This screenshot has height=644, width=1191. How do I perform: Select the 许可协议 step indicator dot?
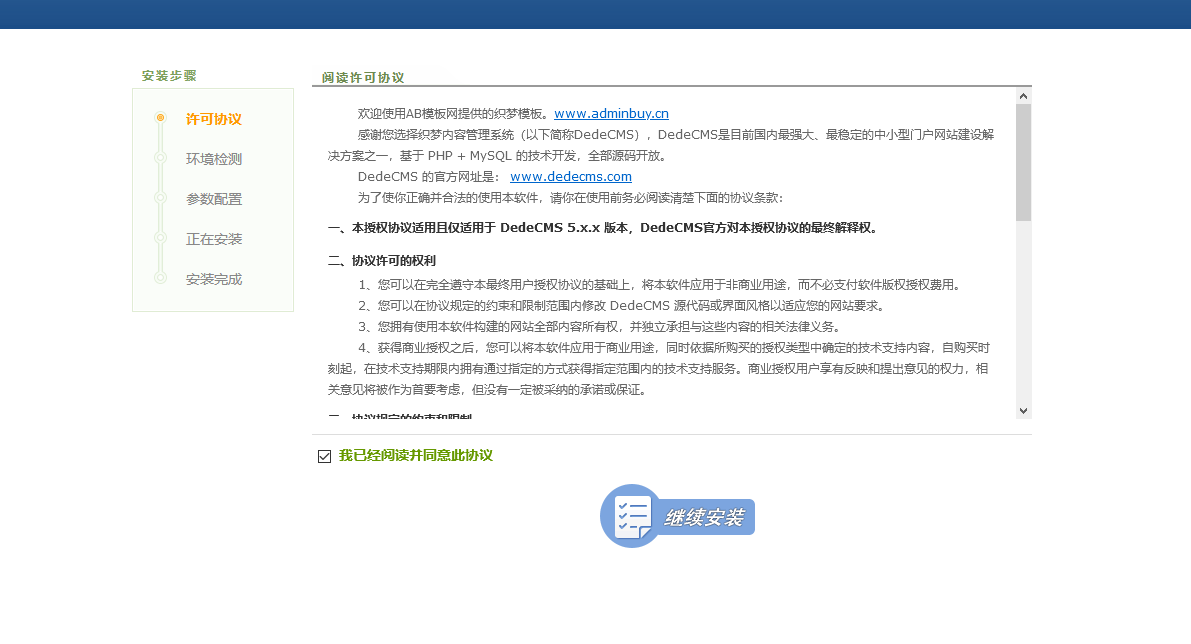(160, 117)
